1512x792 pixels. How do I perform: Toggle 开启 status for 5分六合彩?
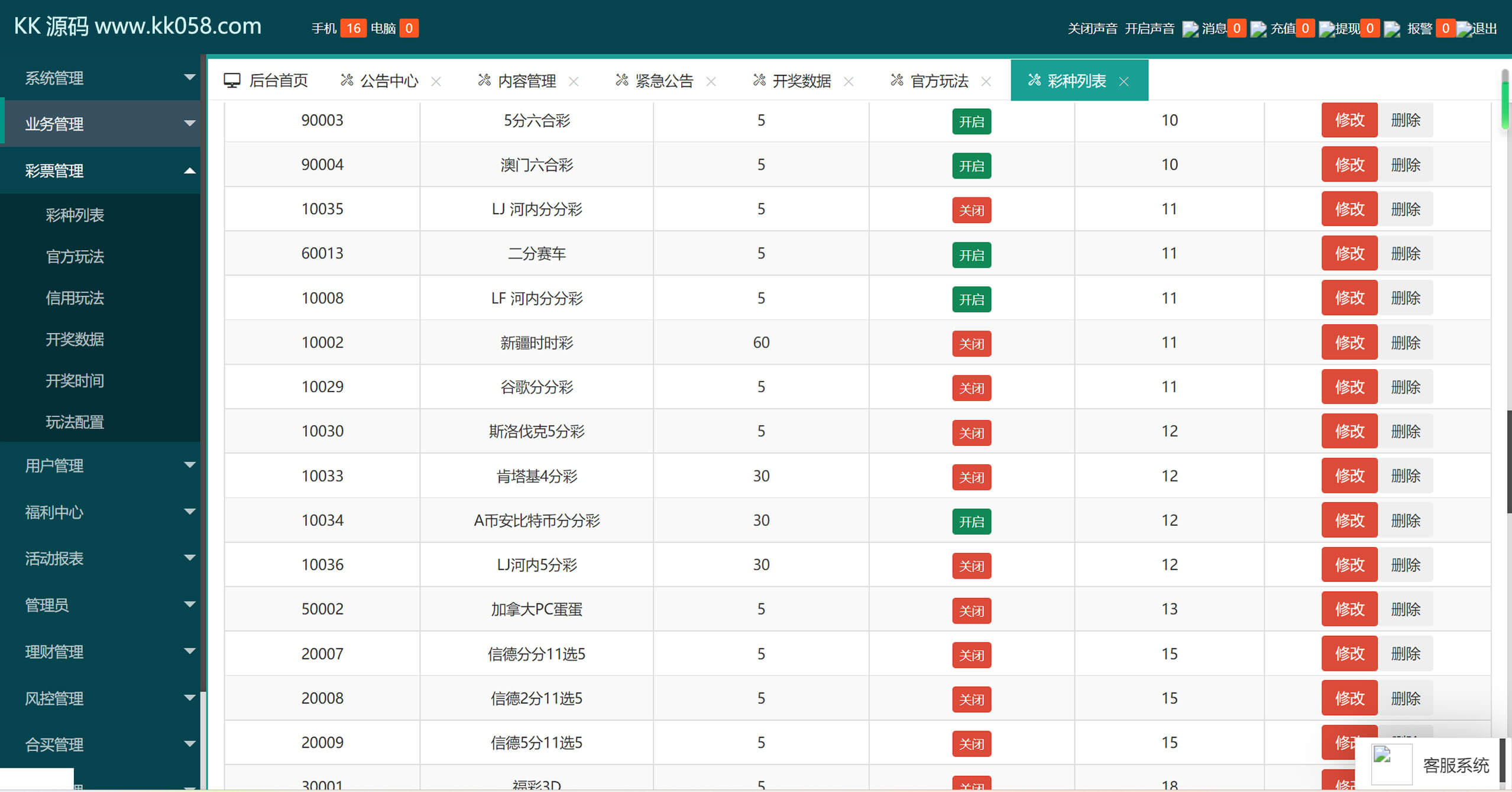pos(972,122)
